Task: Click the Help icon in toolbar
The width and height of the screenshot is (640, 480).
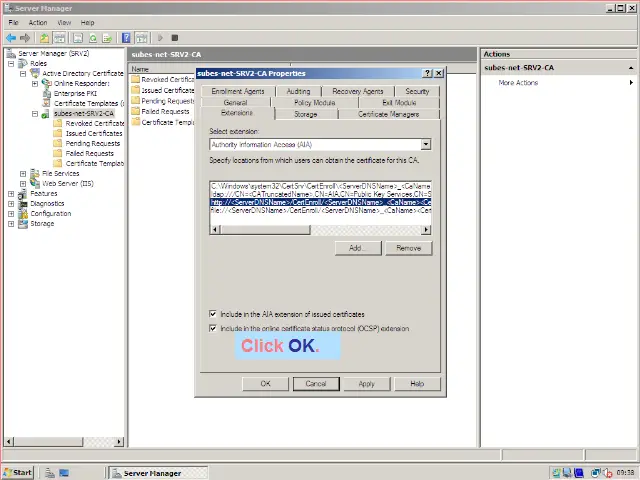Action: (127, 38)
